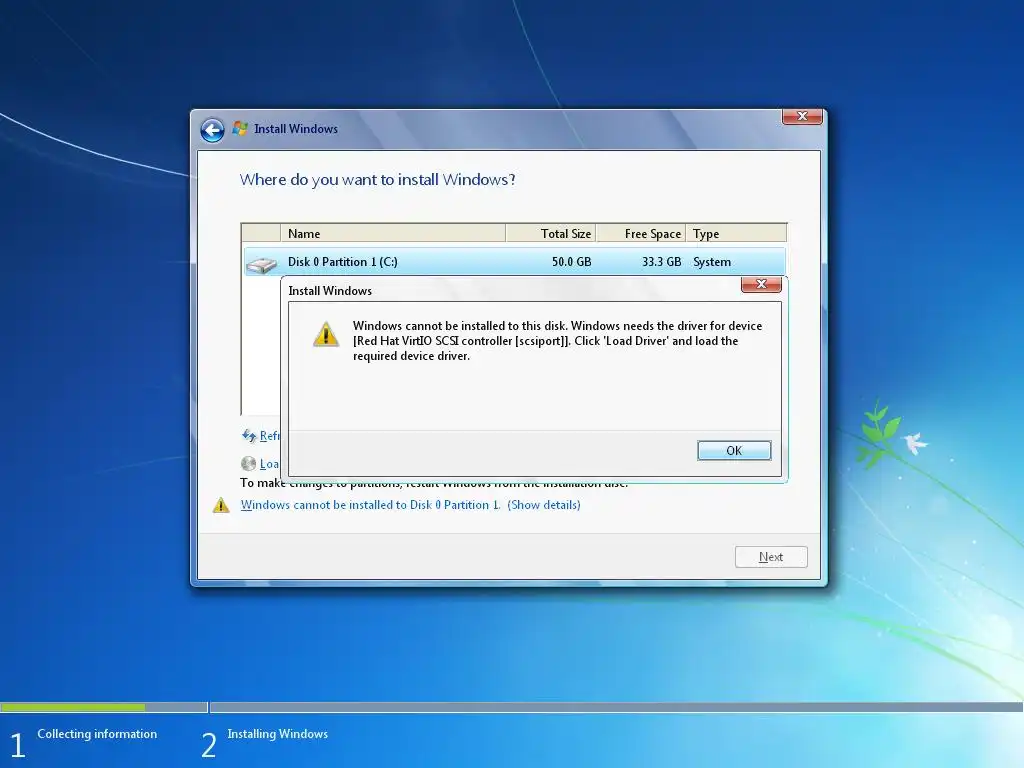Click the Name column header
Screen dimensions: 1024x768
[392, 233]
